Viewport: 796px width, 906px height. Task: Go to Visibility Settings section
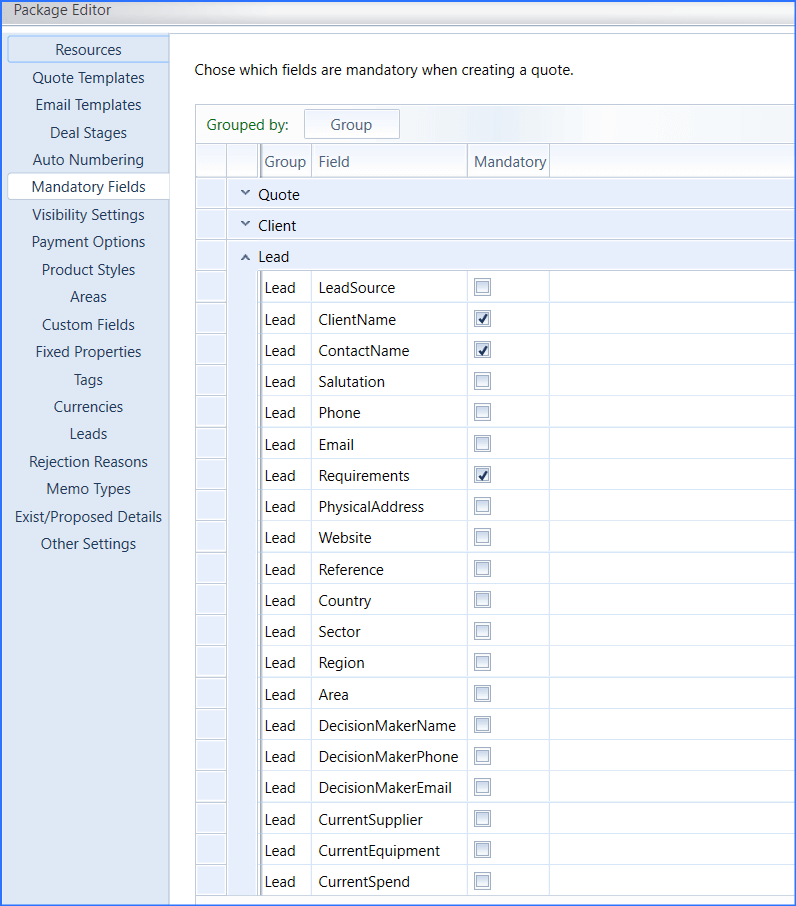88,215
